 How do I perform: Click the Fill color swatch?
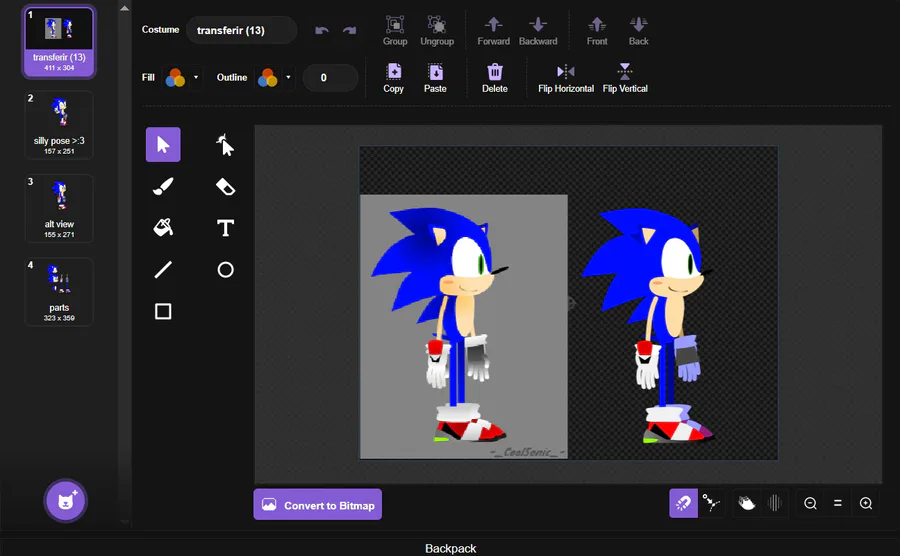point(175,77)
